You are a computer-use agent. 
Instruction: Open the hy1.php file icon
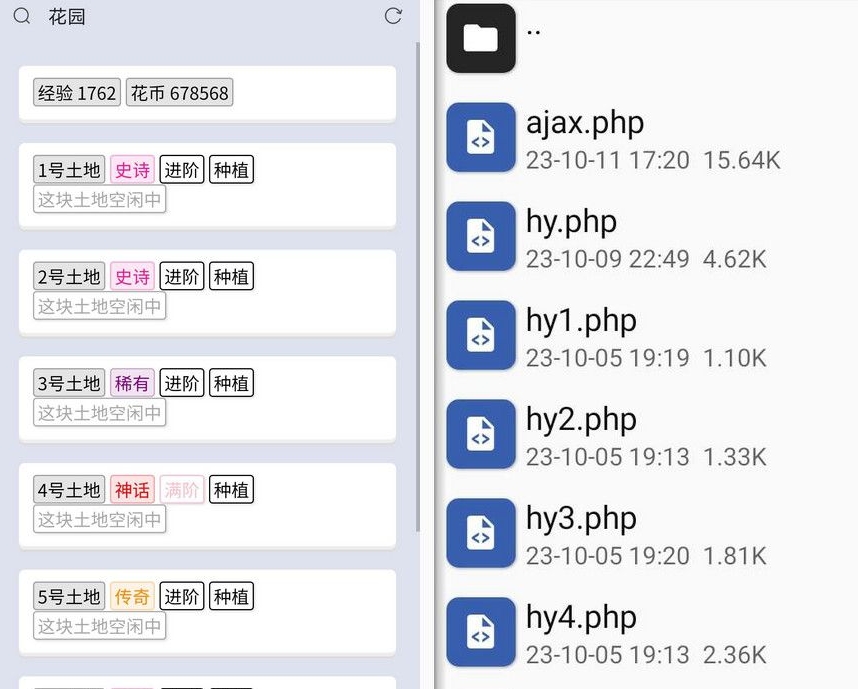click(481, 335)
